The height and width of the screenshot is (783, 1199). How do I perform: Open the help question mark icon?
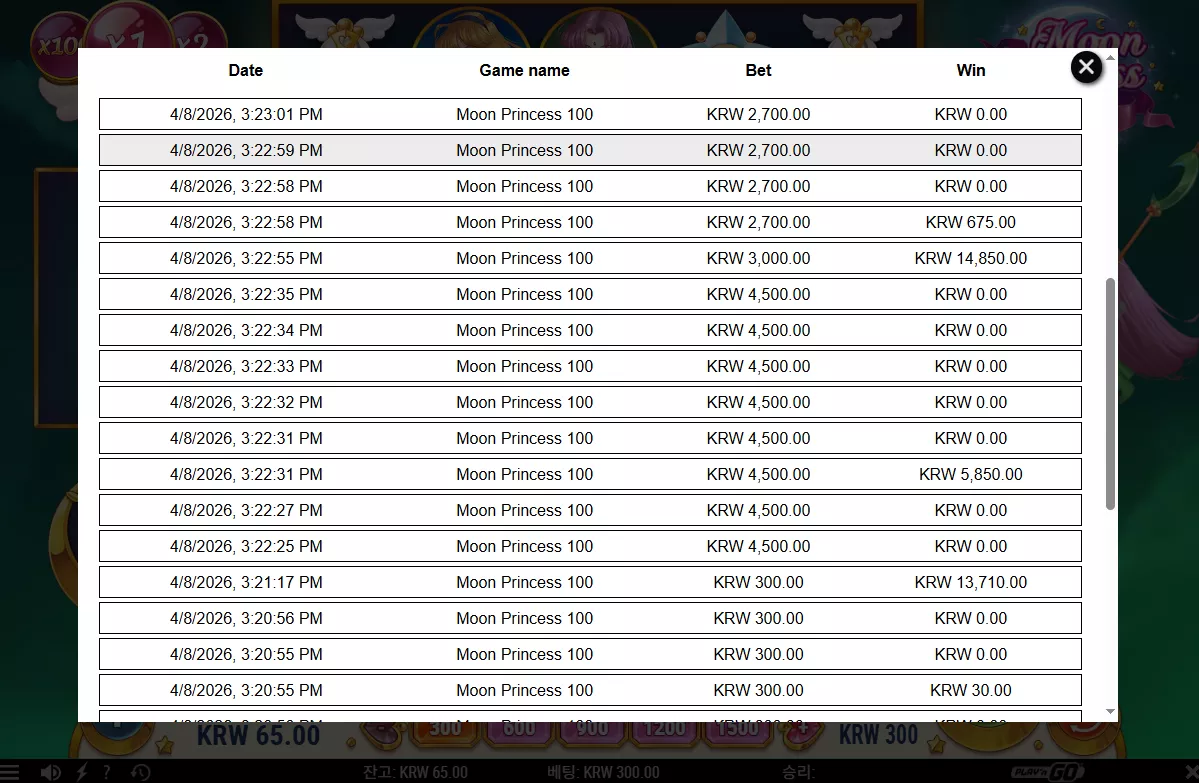(x=107, y=772)
